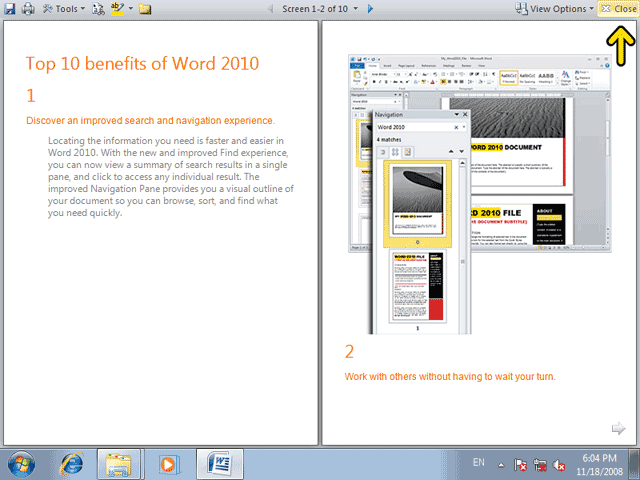The width and height of the screenshot is (640, 480).
Task: Go to the next screen with blue arrow
Action: point(370,9)
